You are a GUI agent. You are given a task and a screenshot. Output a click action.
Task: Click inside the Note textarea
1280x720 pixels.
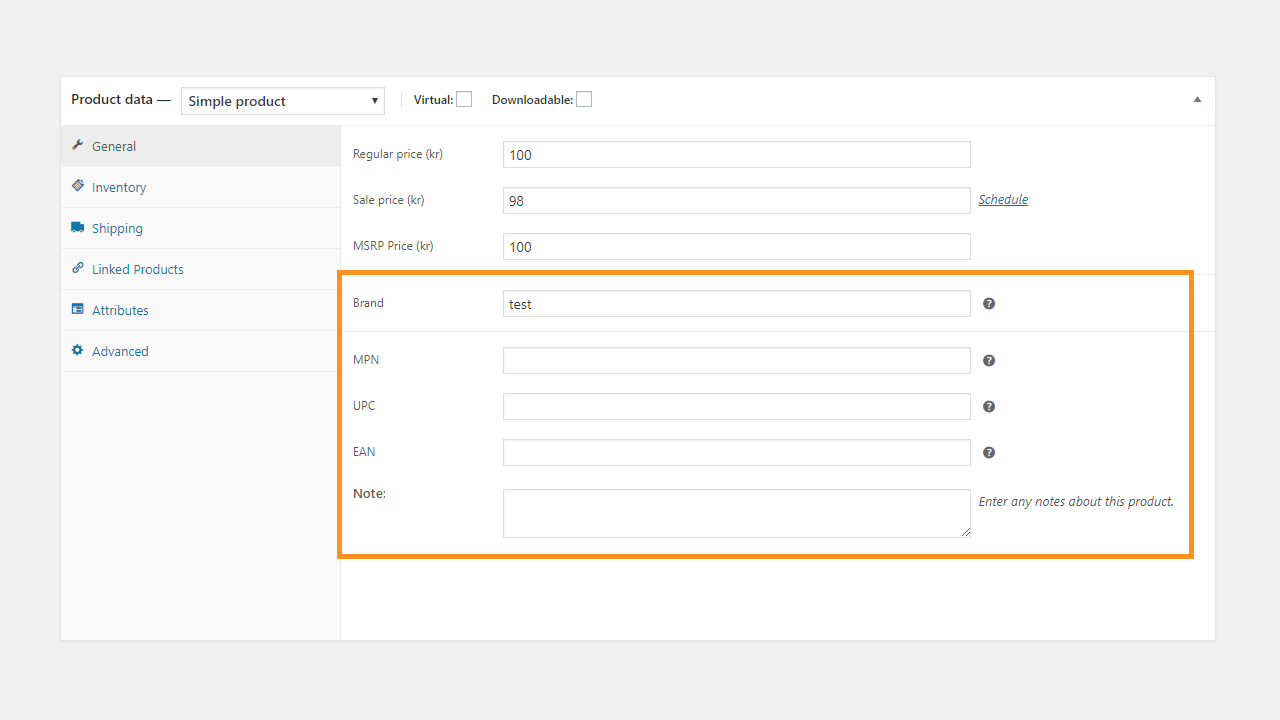click(737, 513)
